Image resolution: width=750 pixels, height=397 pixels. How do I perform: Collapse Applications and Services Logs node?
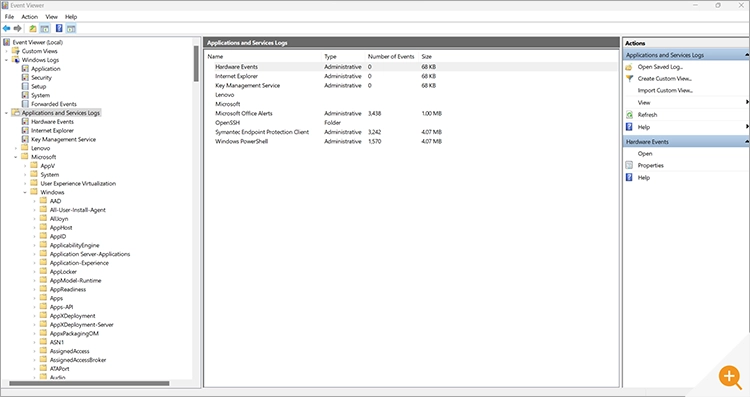[6, 113]
